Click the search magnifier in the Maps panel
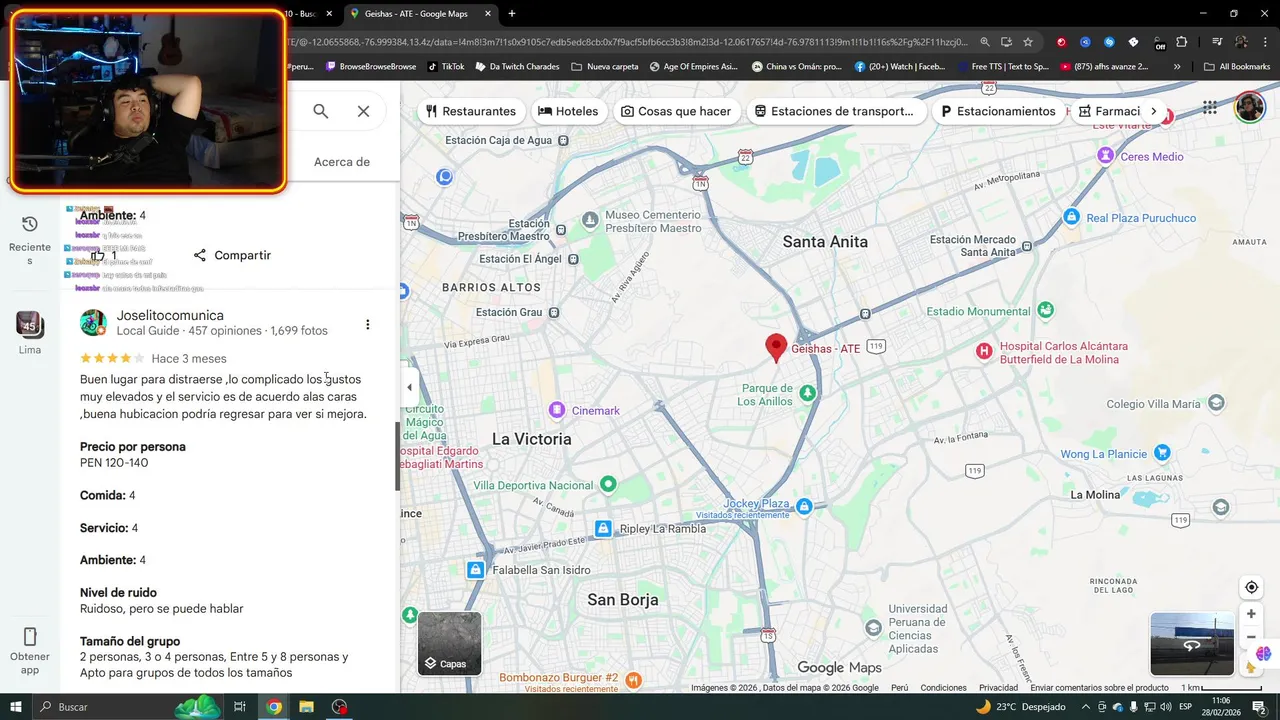The width and height of the screenshot is (1280, 720). tap(320, 111)
